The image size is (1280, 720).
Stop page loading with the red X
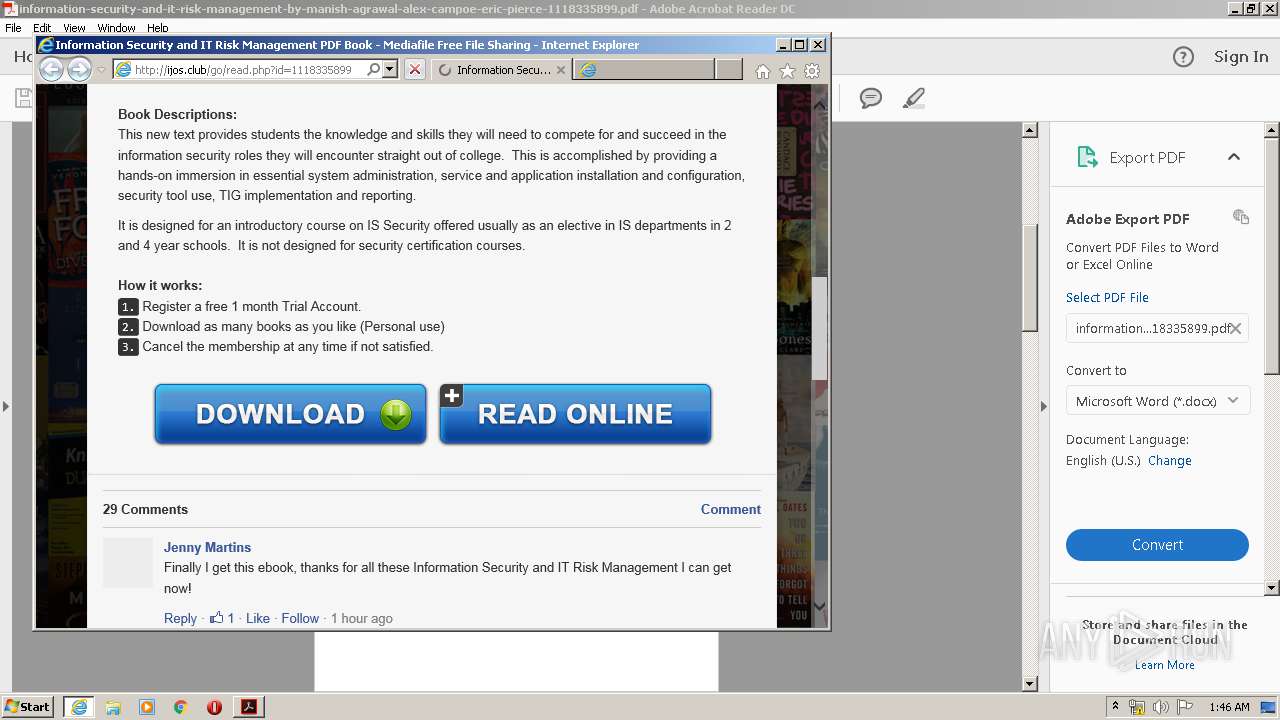point(415,70)
